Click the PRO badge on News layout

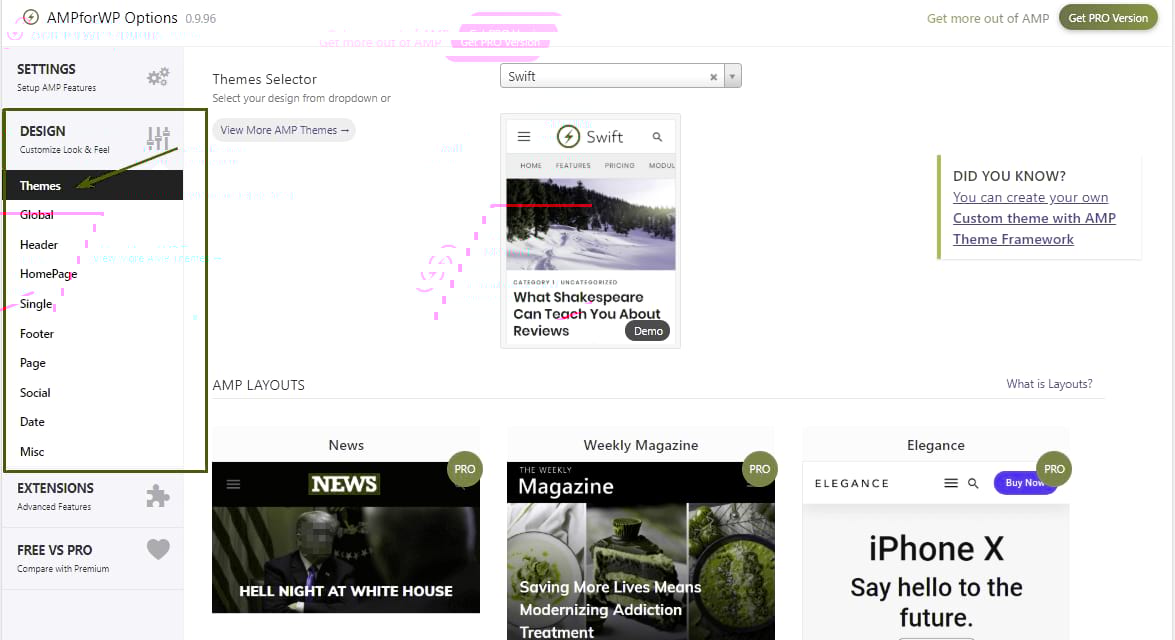click(x=465, y=469)
